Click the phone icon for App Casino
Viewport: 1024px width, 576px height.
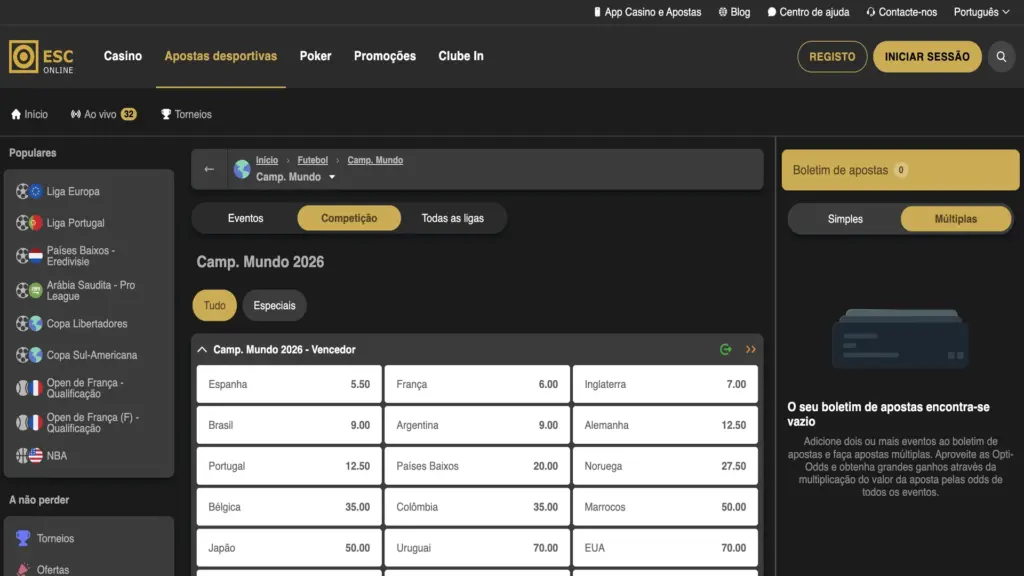[x=597, y=12]
